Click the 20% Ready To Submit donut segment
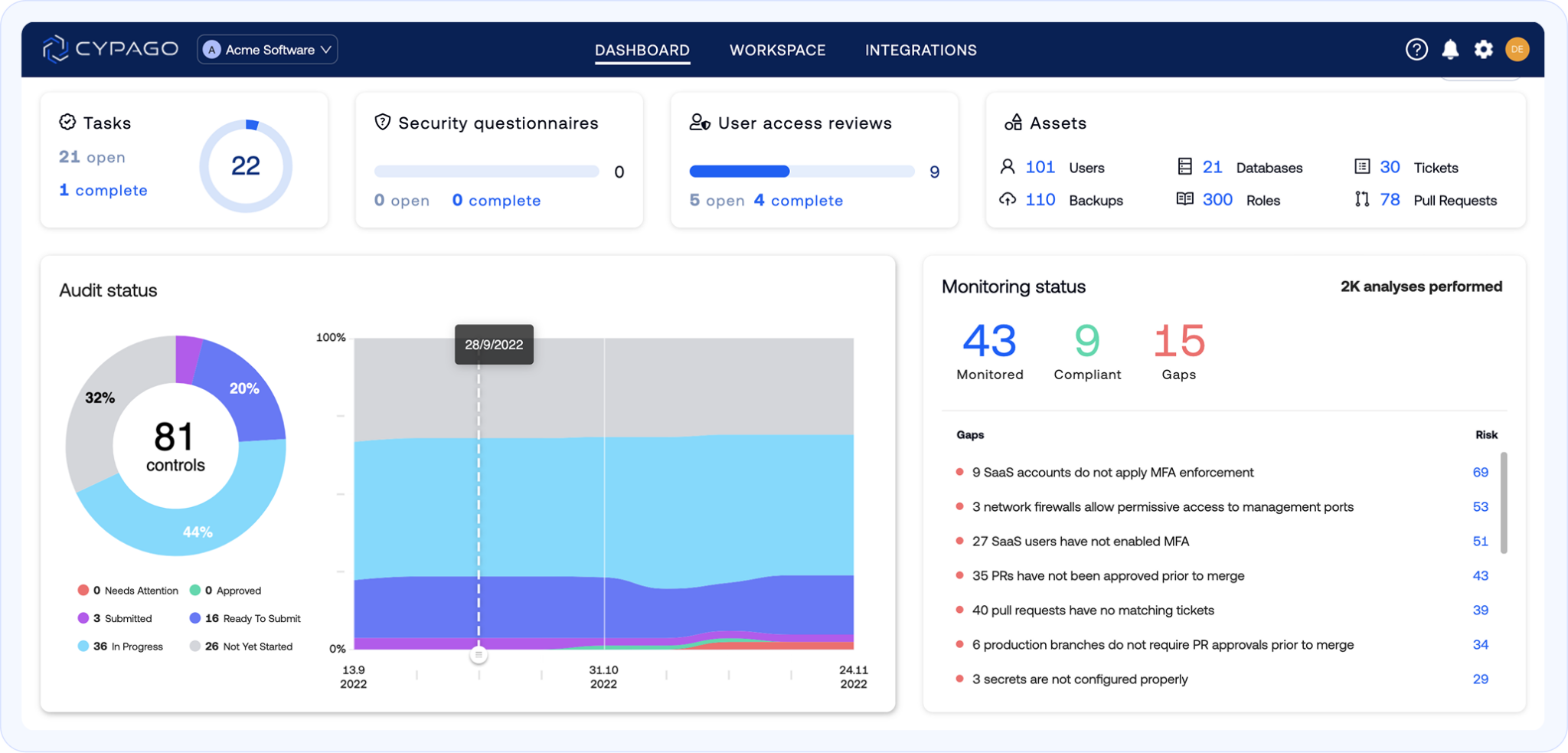The width and height of the screenshot is (1568, 753). pos(245,389)
